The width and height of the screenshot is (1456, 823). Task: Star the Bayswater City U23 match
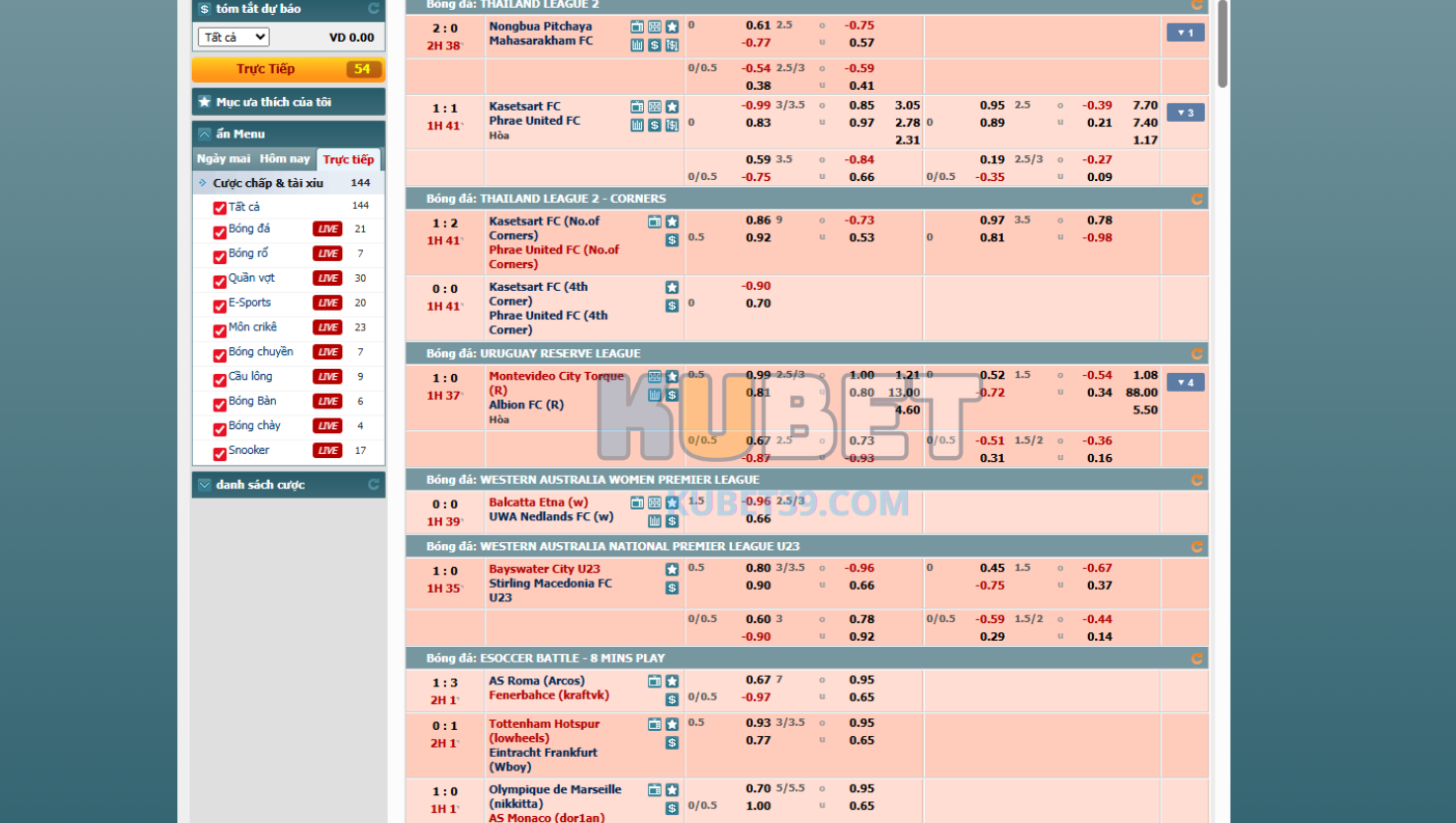click(672, 569)
